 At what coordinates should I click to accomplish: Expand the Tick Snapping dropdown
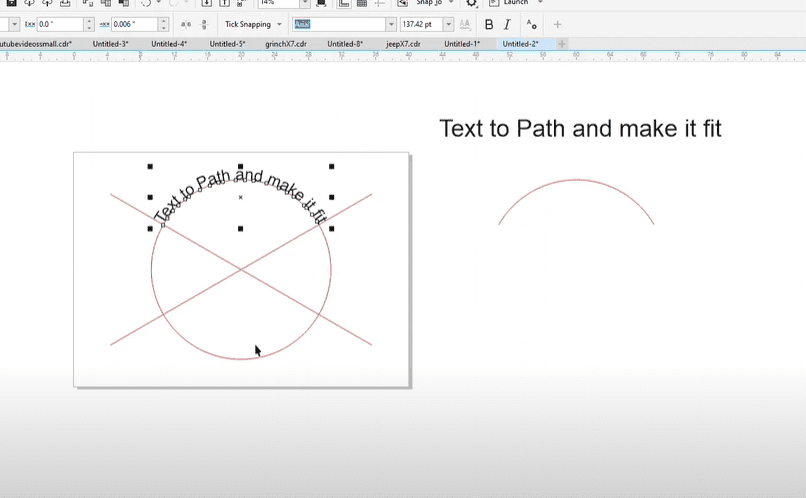coord(279,24)
